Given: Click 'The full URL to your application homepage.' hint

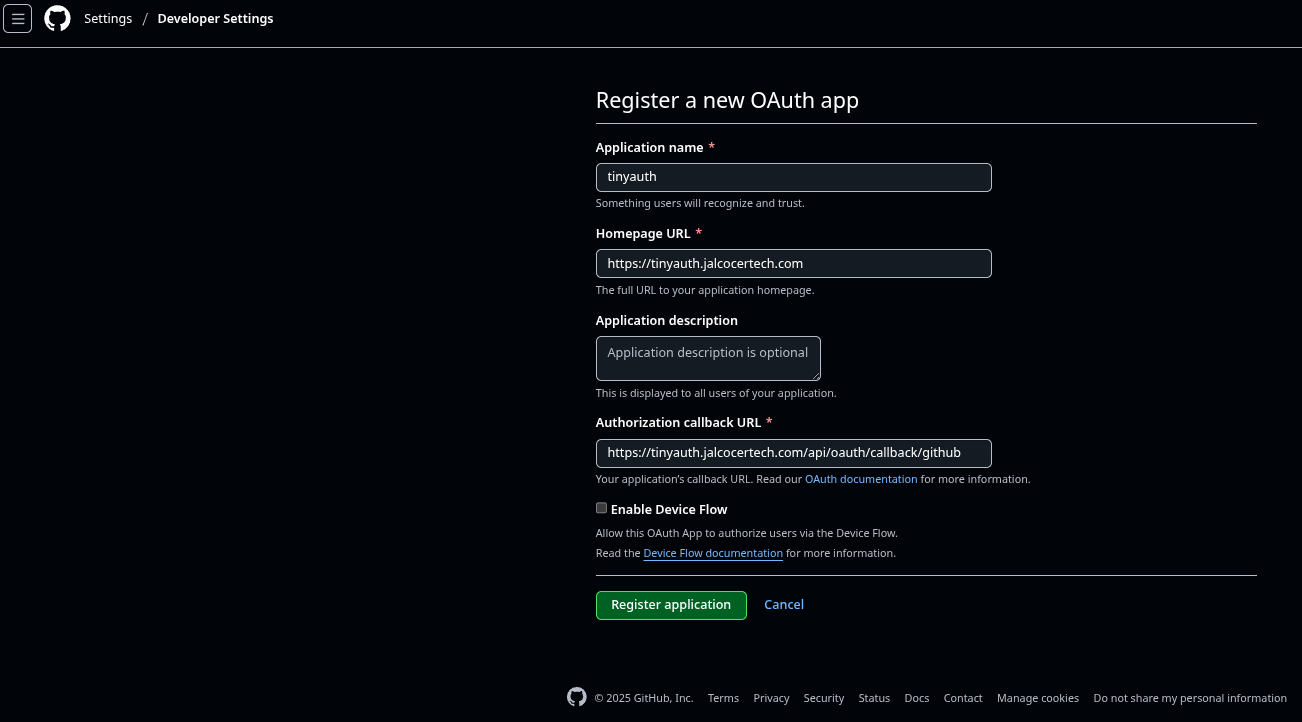Looking at the screenshot, I should pyautogui.click(x=705, y=290).
